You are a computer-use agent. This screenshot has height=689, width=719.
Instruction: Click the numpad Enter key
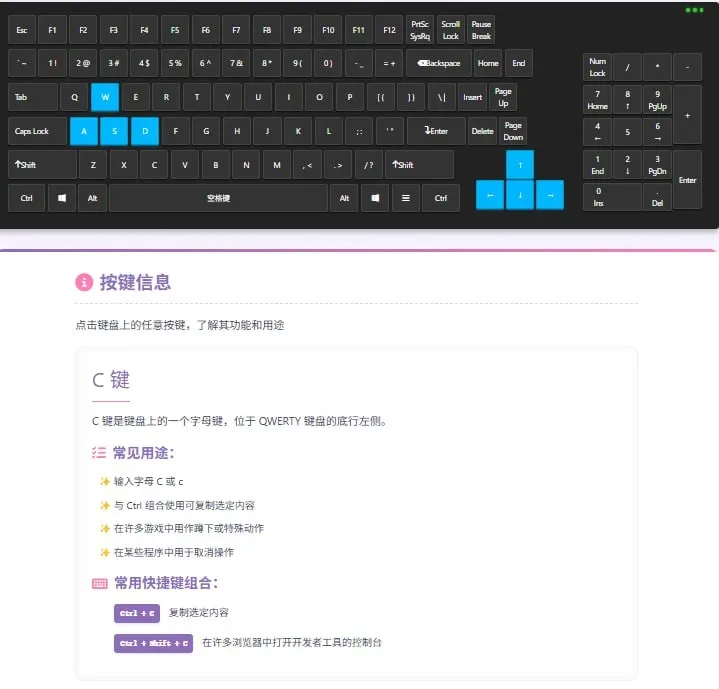tap(687, 180)
